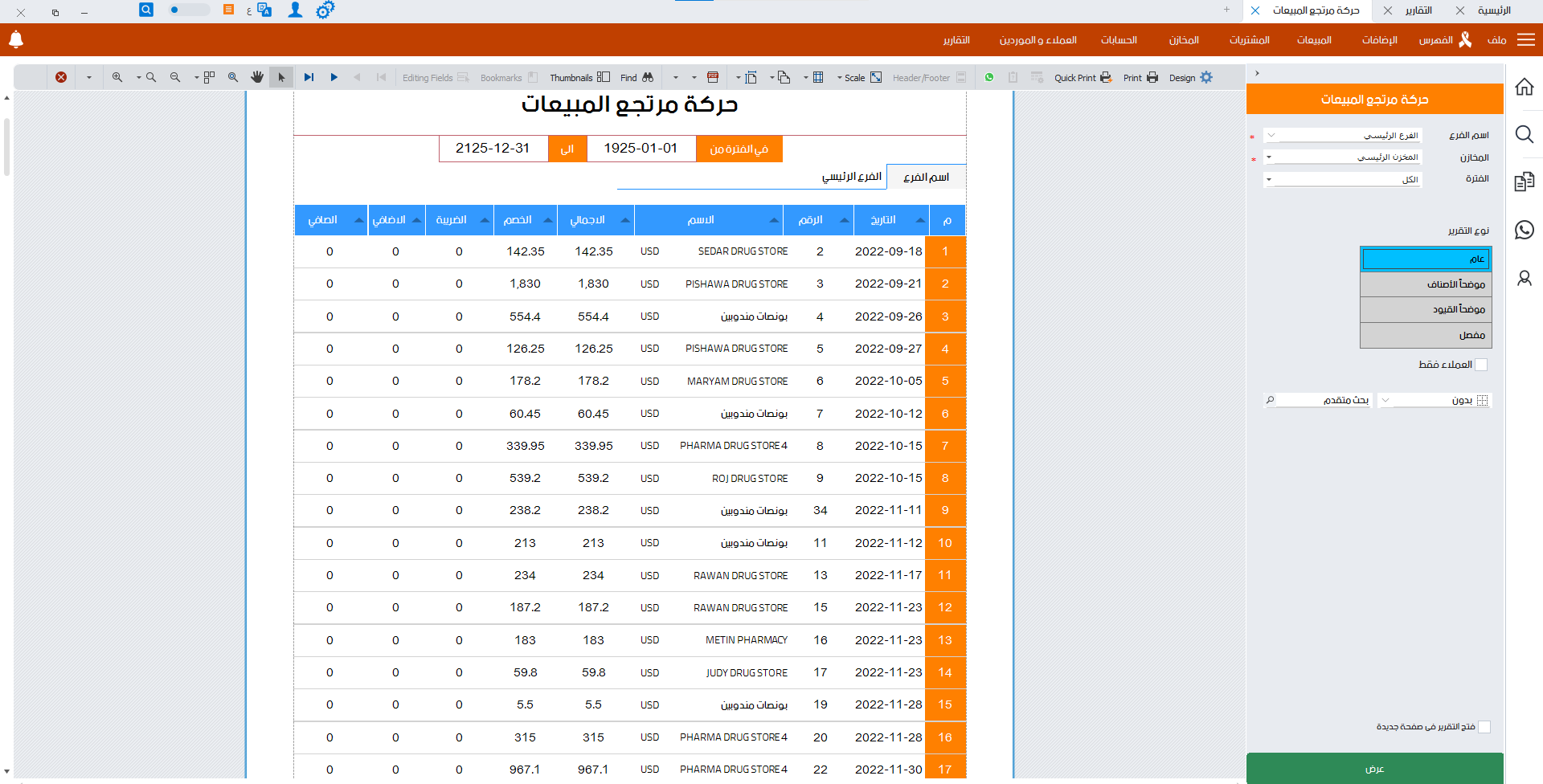Open the المبيعات menu
Image resolution: width=1543 pixels, height=784 pixels.
point(1314,40)
